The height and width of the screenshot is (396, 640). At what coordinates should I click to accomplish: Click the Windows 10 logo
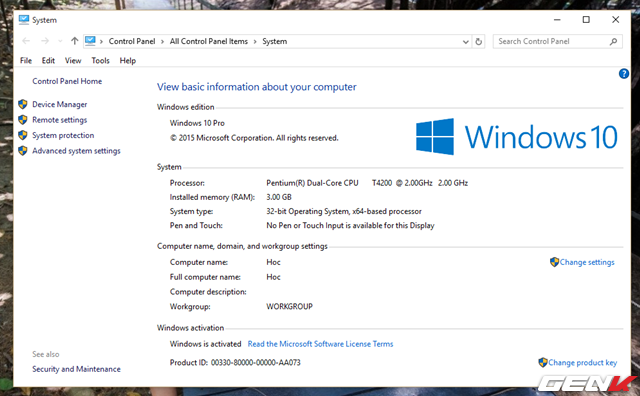coord(517,136)
